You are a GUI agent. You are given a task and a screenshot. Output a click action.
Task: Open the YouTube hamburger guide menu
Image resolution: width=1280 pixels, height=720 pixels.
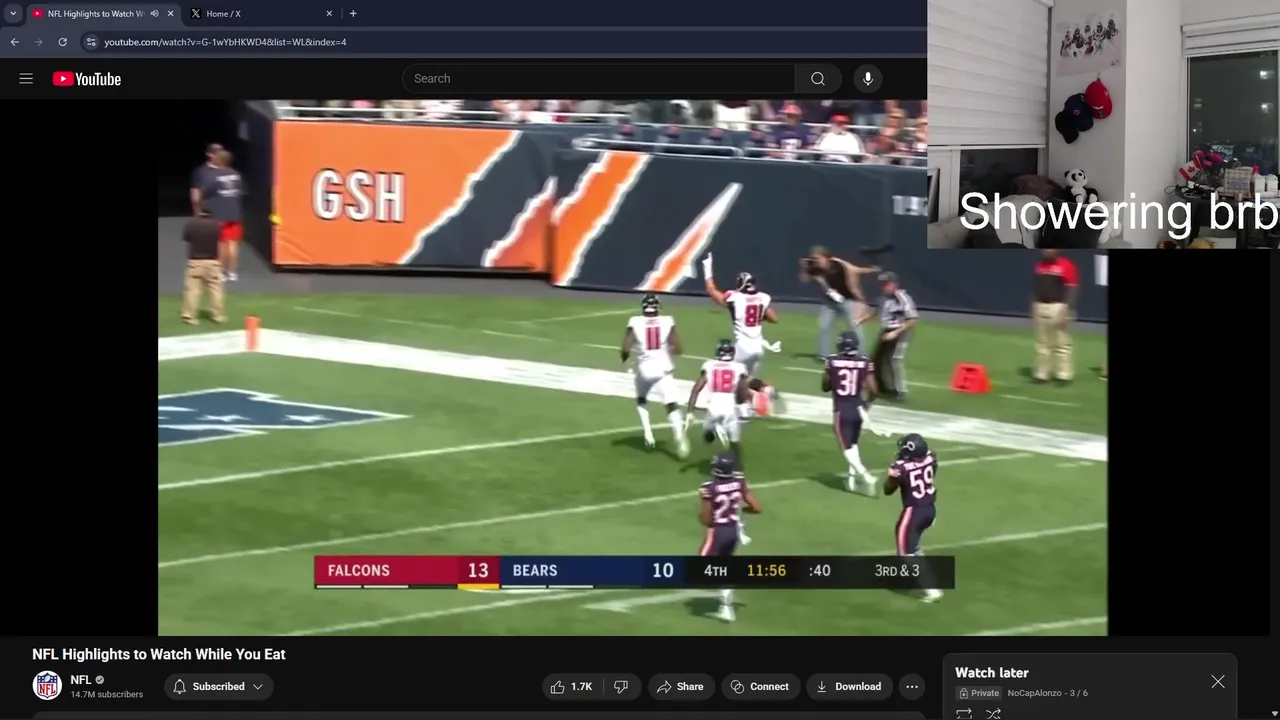click(26, 79)
